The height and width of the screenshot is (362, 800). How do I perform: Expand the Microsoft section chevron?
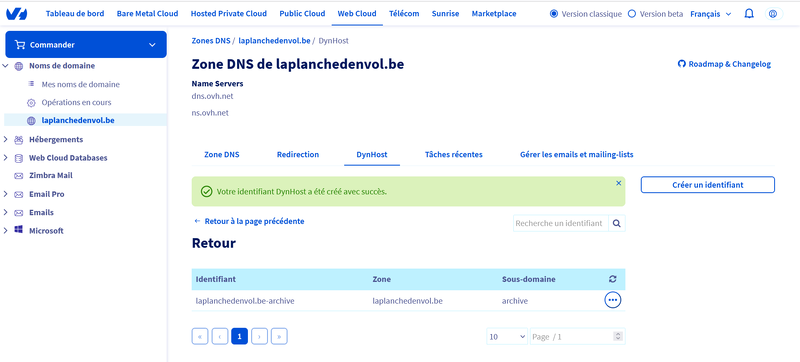coord(6,230)
